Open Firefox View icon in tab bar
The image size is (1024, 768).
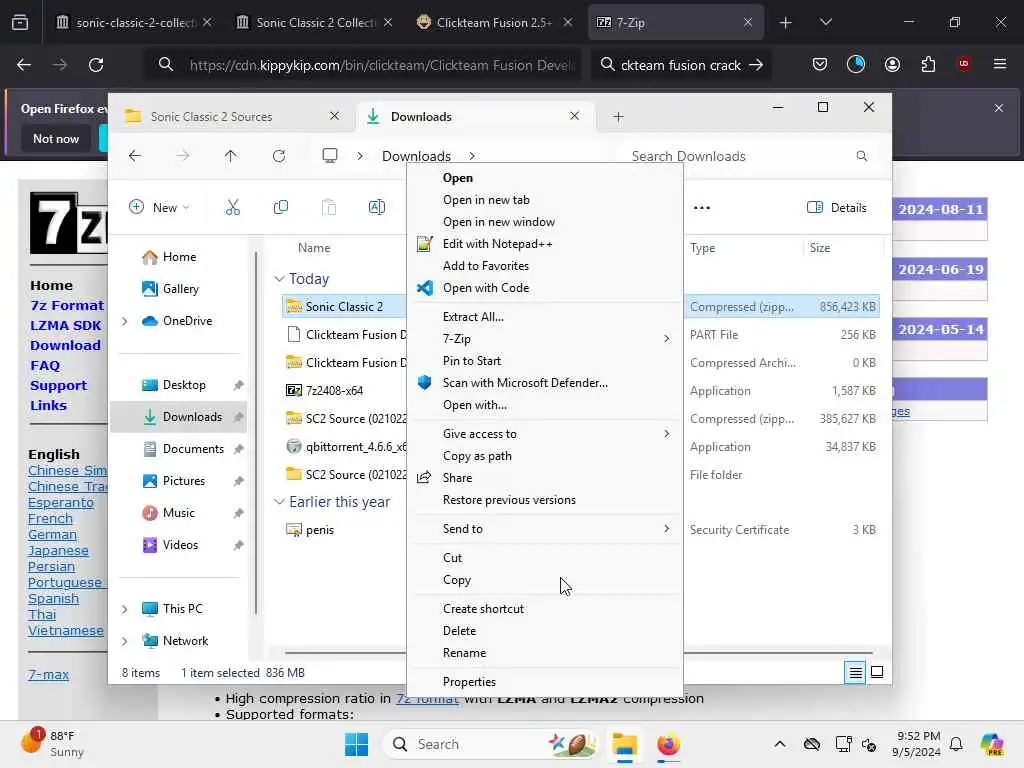20,22
